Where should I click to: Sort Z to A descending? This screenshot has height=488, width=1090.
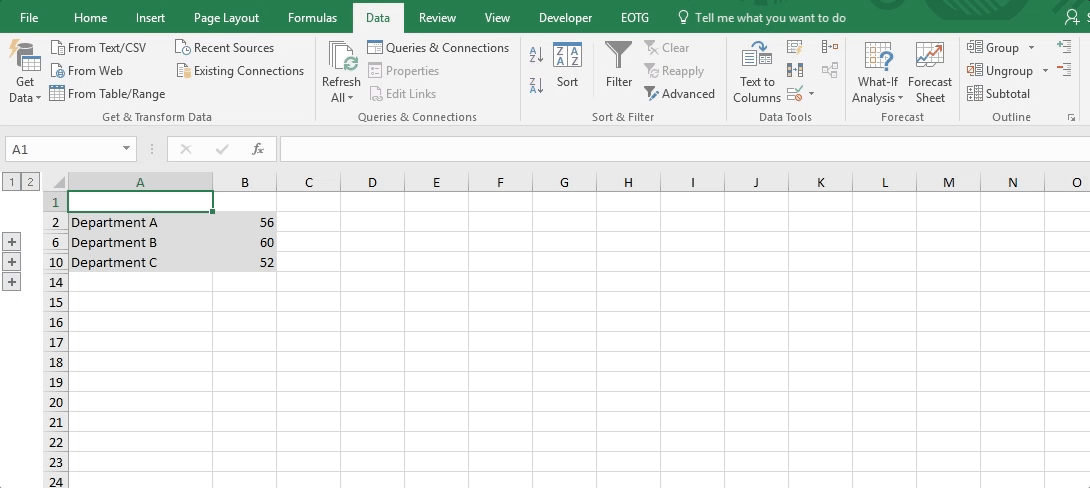point(536,86)
